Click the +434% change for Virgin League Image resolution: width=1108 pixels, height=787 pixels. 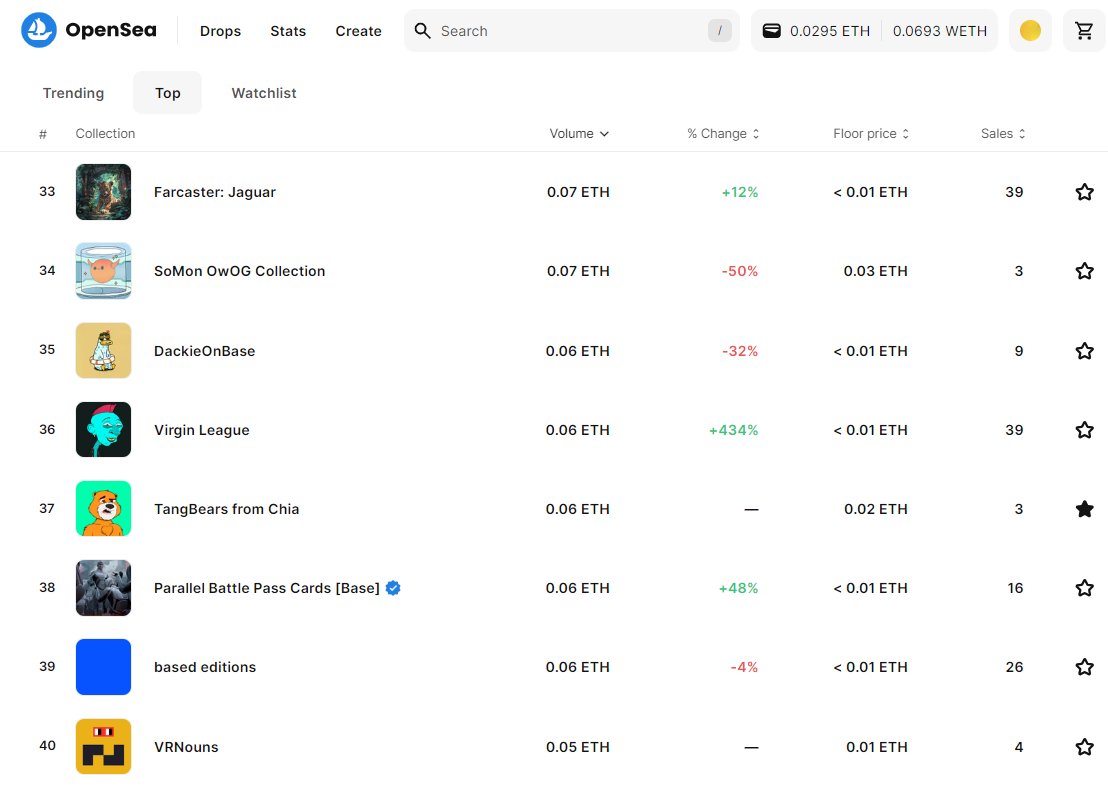click(733, 430)
